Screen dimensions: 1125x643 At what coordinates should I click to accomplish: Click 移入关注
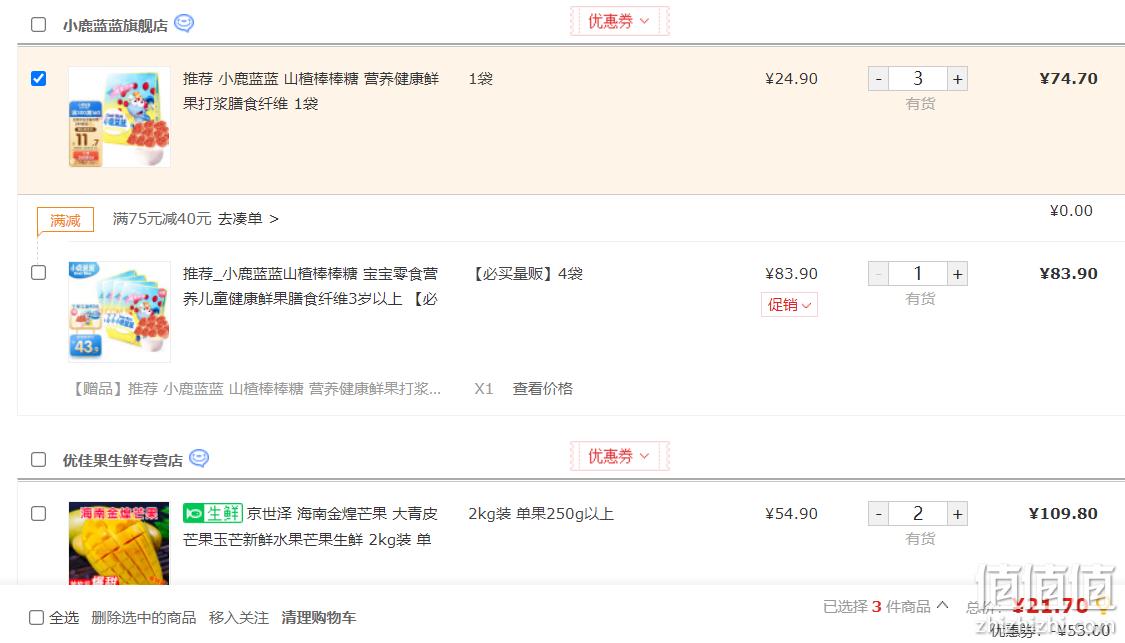(x=239, y=617)
